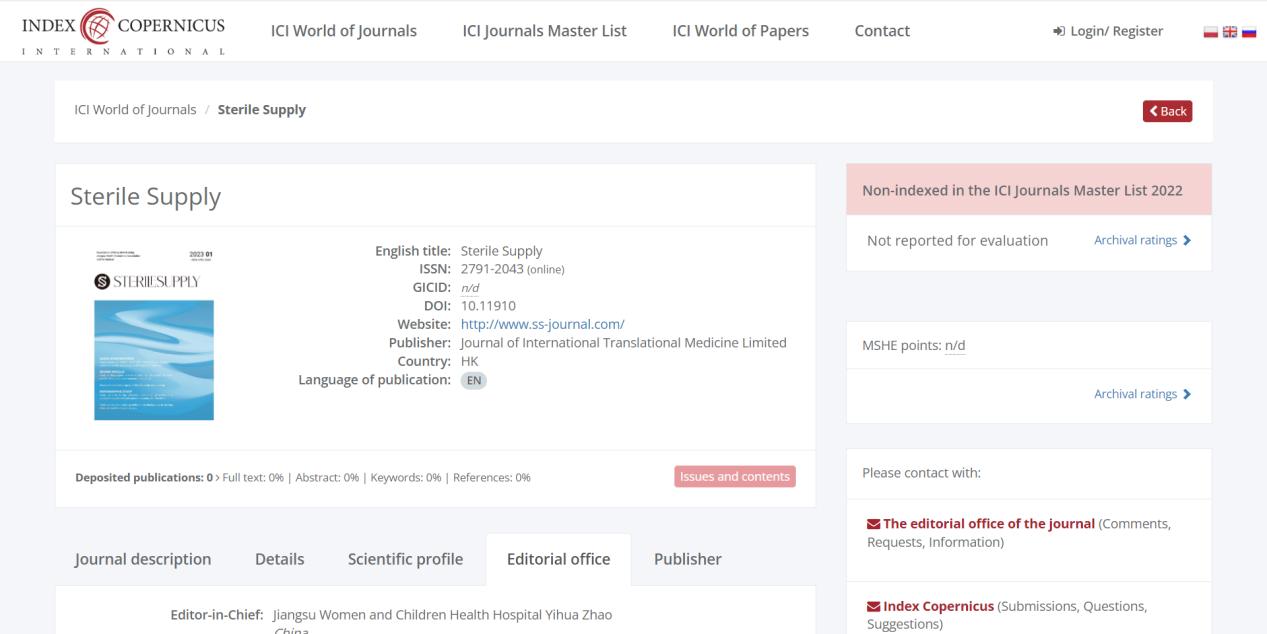Click the bold Sterile Supply breadcrumb item
1267x634 pixels.
pyautogui.click(x=262, y=110)
